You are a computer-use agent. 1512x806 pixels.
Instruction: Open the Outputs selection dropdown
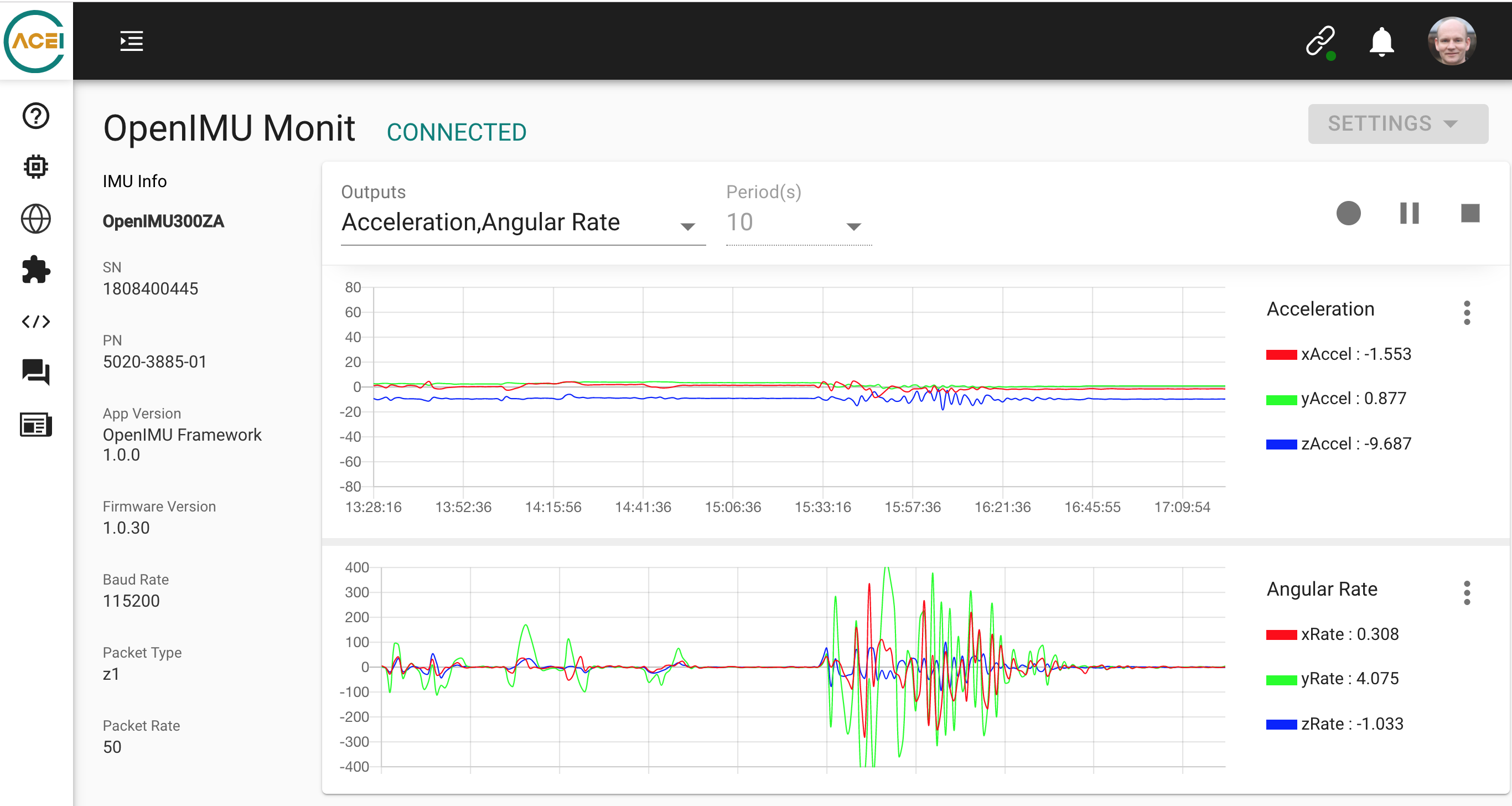pos(523,222)
